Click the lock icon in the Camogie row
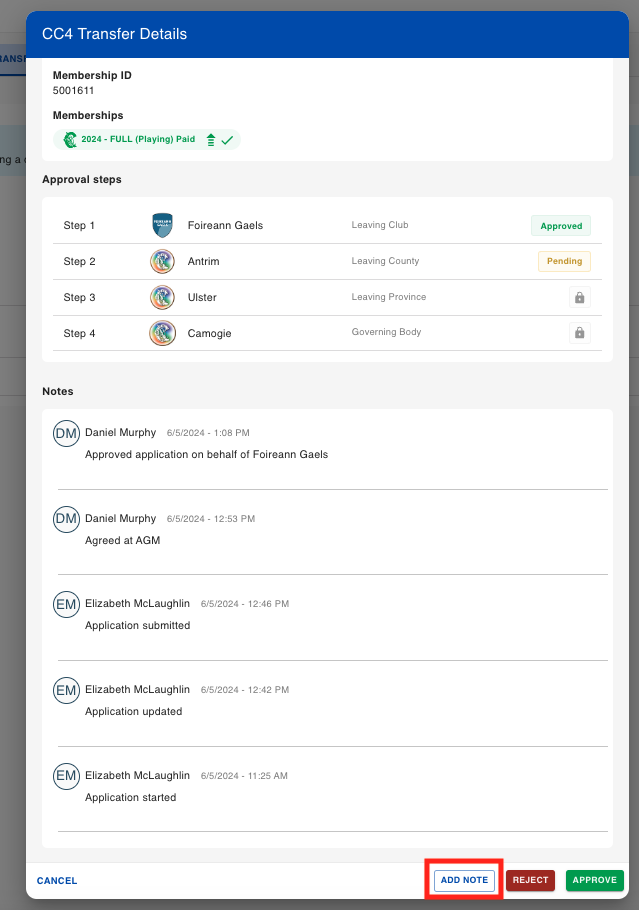The height and width of the screenshot is (910, 639). coord(579,333)
